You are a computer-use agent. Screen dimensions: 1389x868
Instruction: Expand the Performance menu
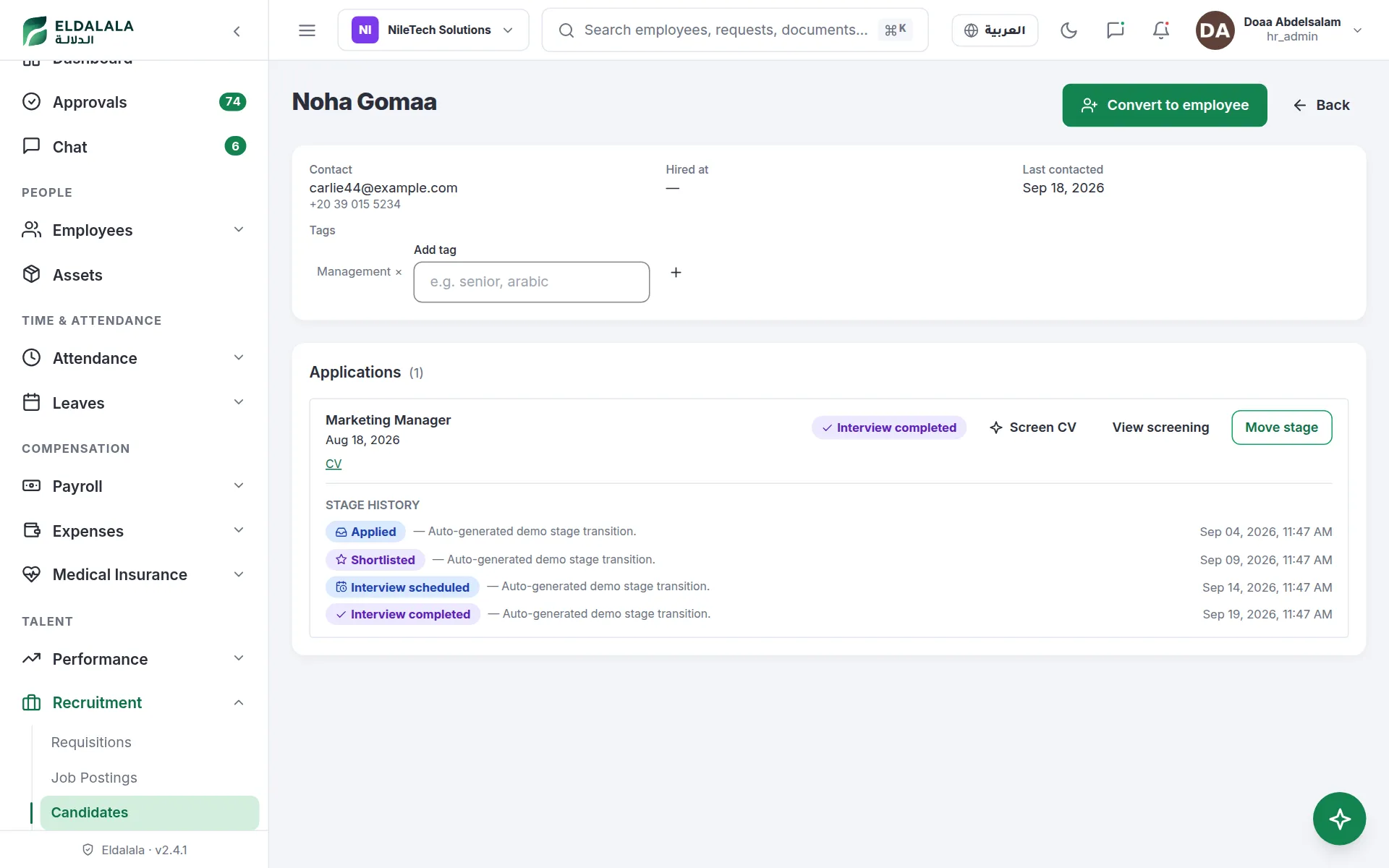134,659
